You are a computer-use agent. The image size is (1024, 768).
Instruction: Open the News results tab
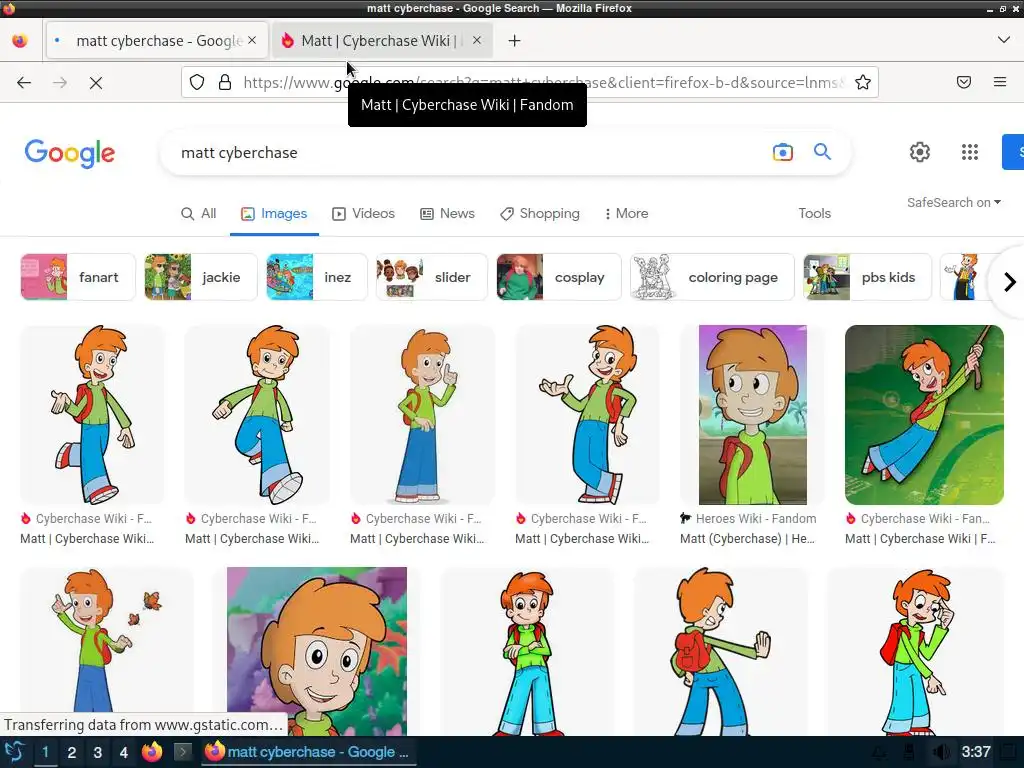tap(447, 214)
